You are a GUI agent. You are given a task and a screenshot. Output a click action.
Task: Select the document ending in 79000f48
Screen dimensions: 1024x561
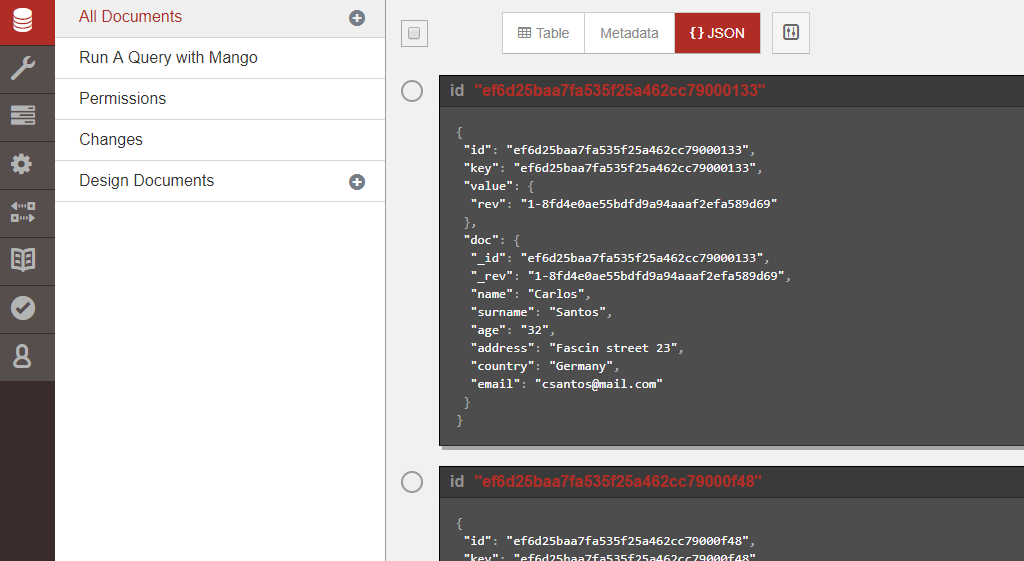(x=412, y=482)
